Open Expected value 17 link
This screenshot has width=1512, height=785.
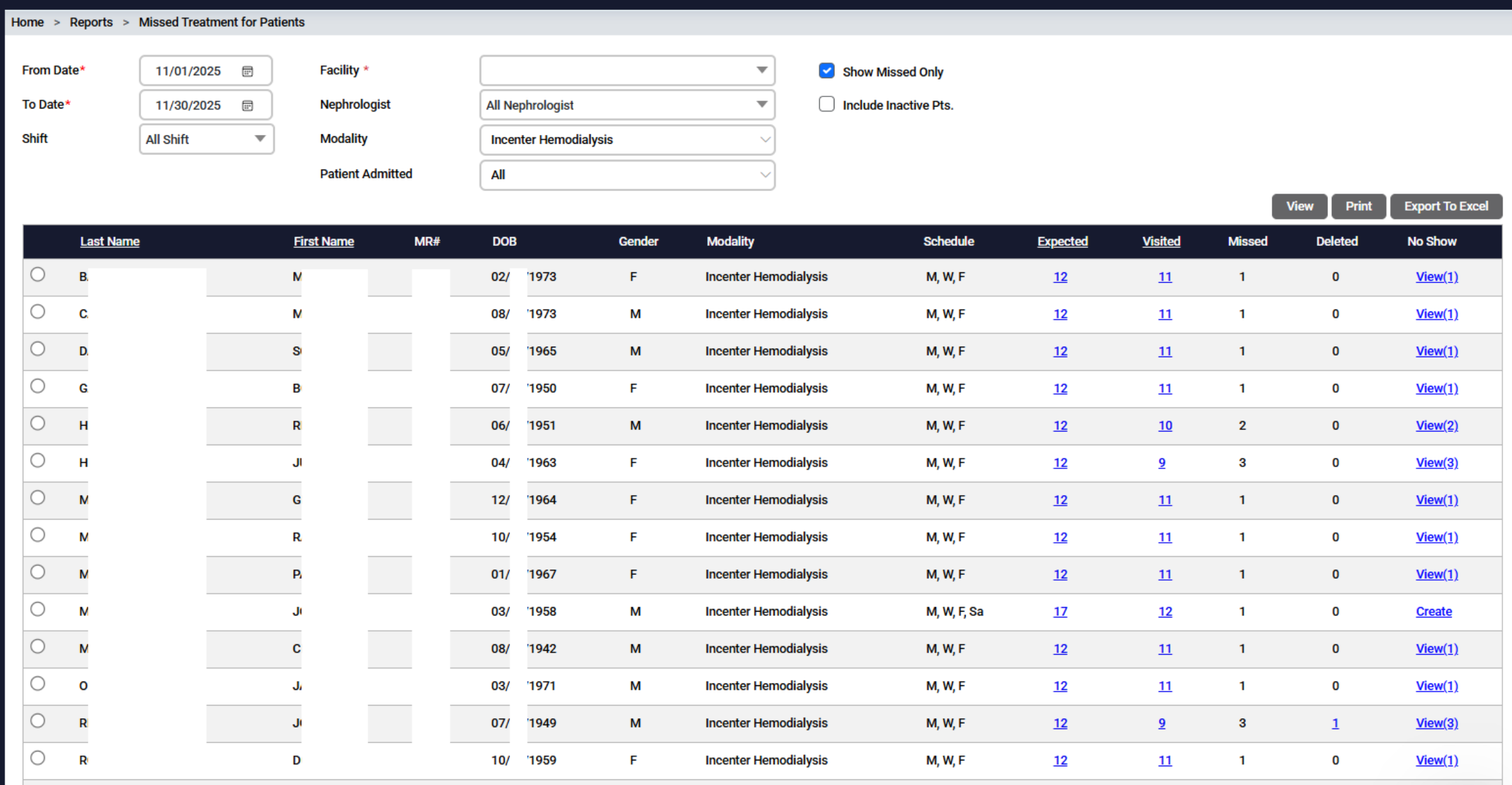coord(1060,612)
